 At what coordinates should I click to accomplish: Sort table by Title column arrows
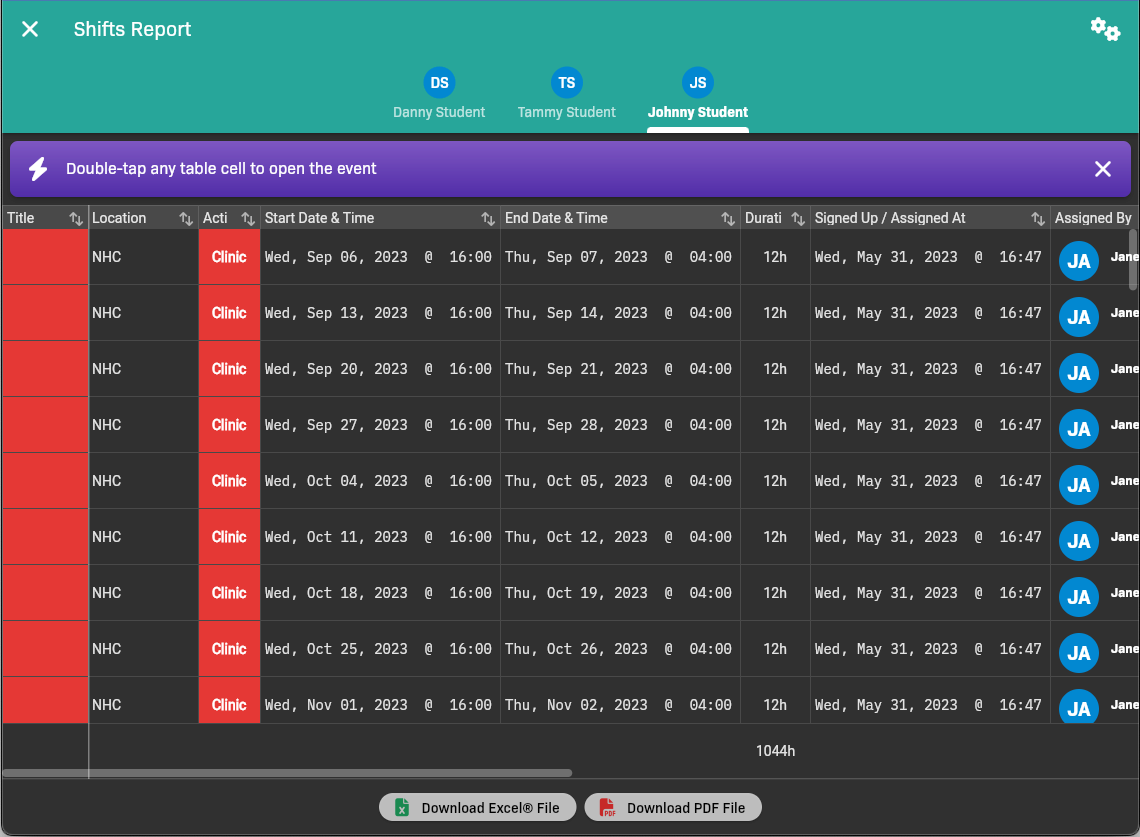point(76,218)
